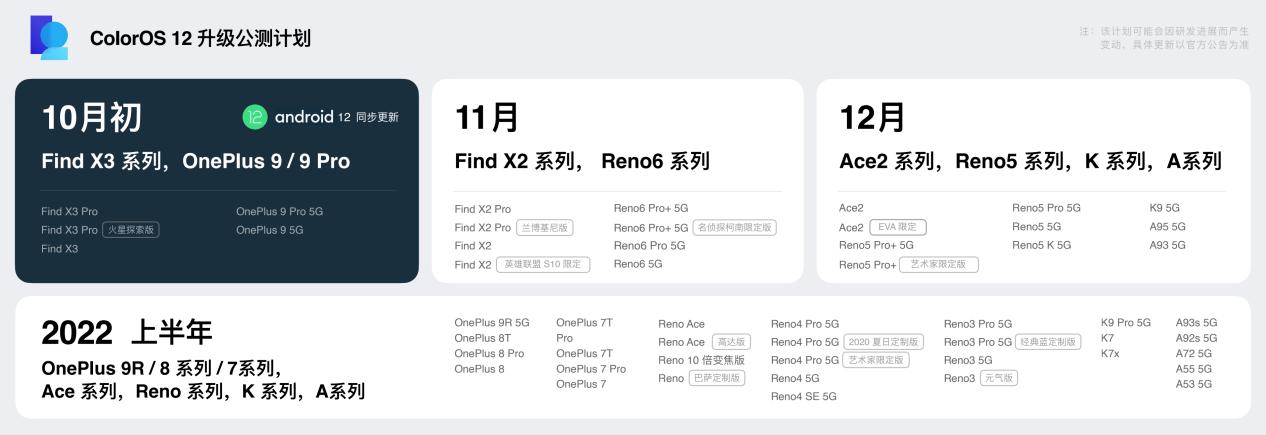Click the K9 Pro 5G entry
The width and height of the screenshot is (1266, 435).
point(1125,323)
